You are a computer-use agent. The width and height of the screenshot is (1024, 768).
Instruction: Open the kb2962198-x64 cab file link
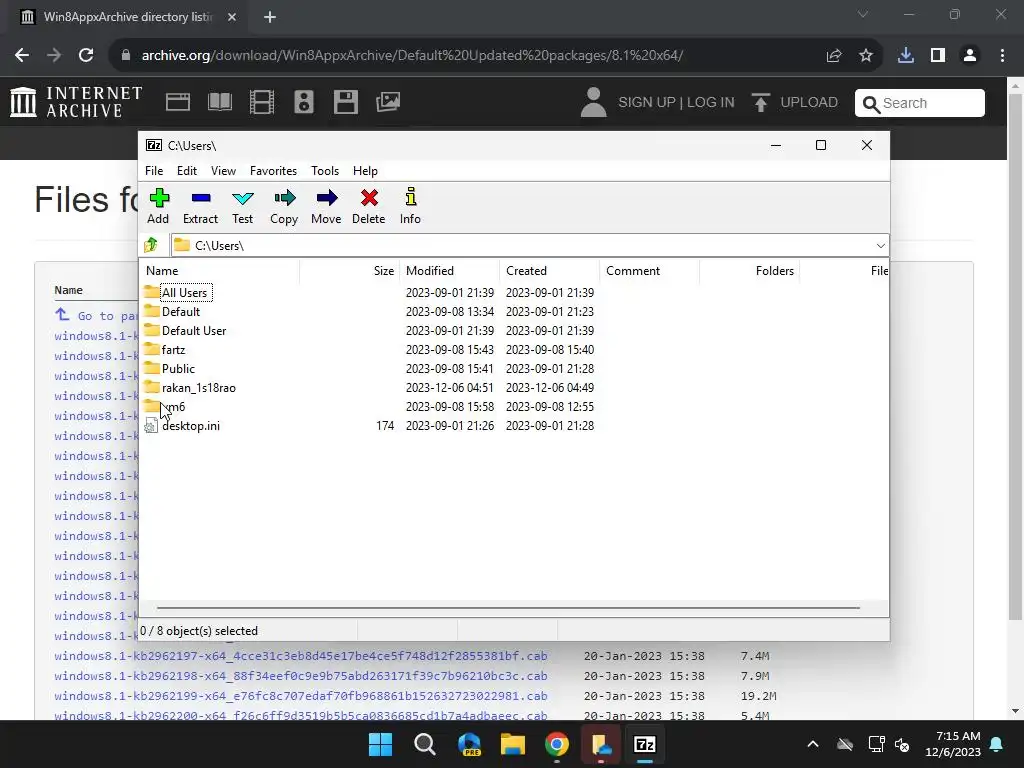(x=300, y=676)
